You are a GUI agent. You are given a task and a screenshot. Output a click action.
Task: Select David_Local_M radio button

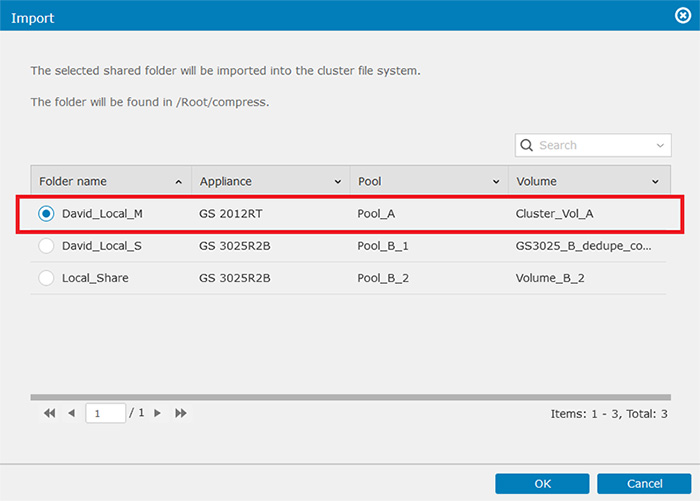46,213
